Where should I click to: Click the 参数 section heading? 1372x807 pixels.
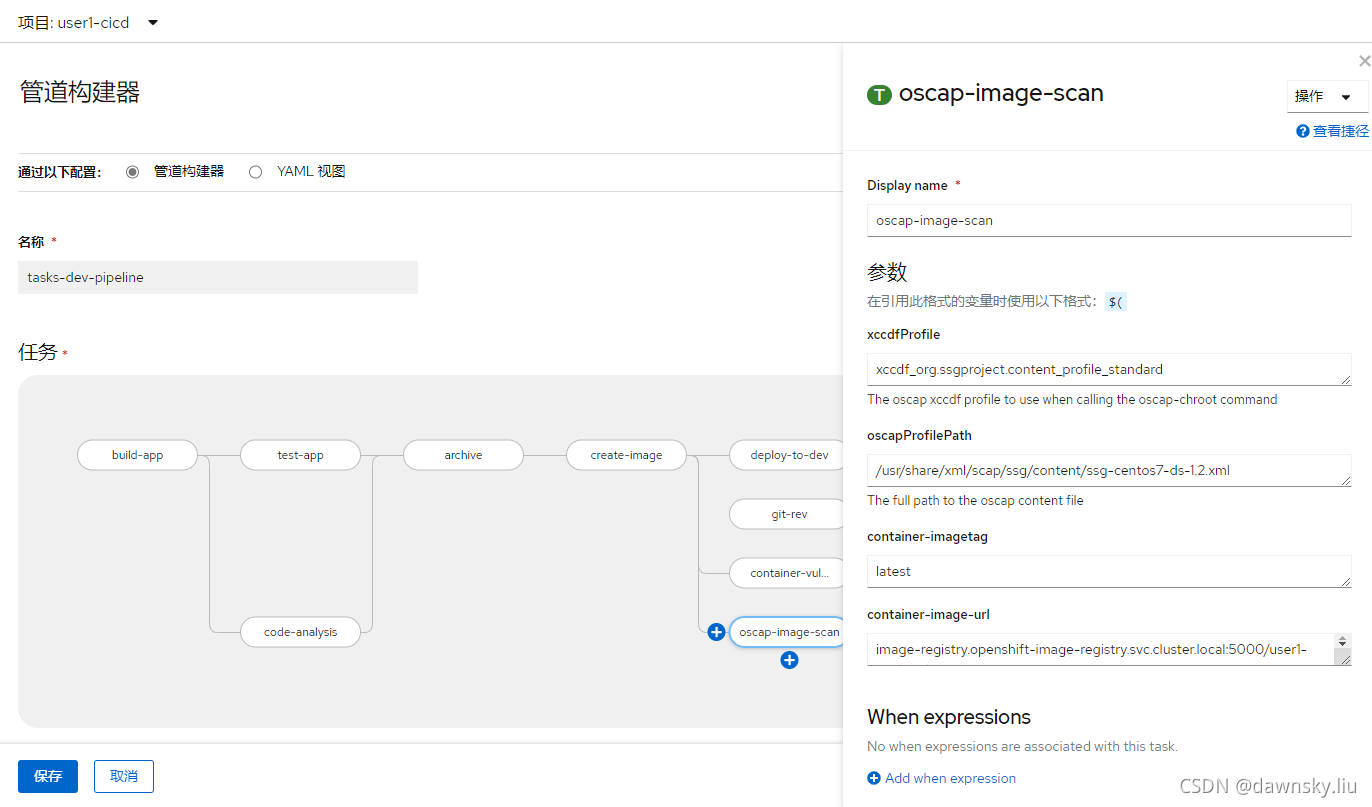click(887, 272)
